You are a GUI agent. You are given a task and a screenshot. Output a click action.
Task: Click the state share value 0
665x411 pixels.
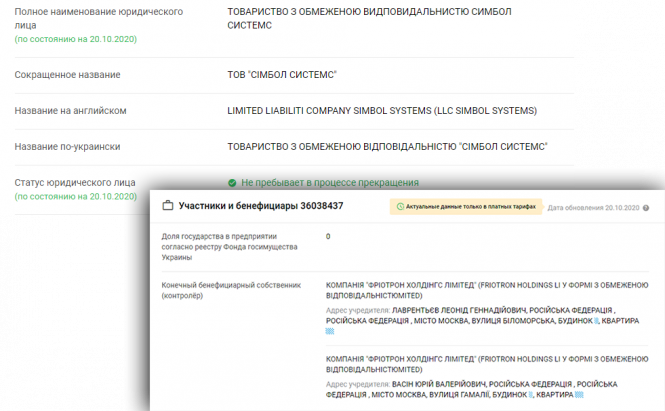coord(328,236)
